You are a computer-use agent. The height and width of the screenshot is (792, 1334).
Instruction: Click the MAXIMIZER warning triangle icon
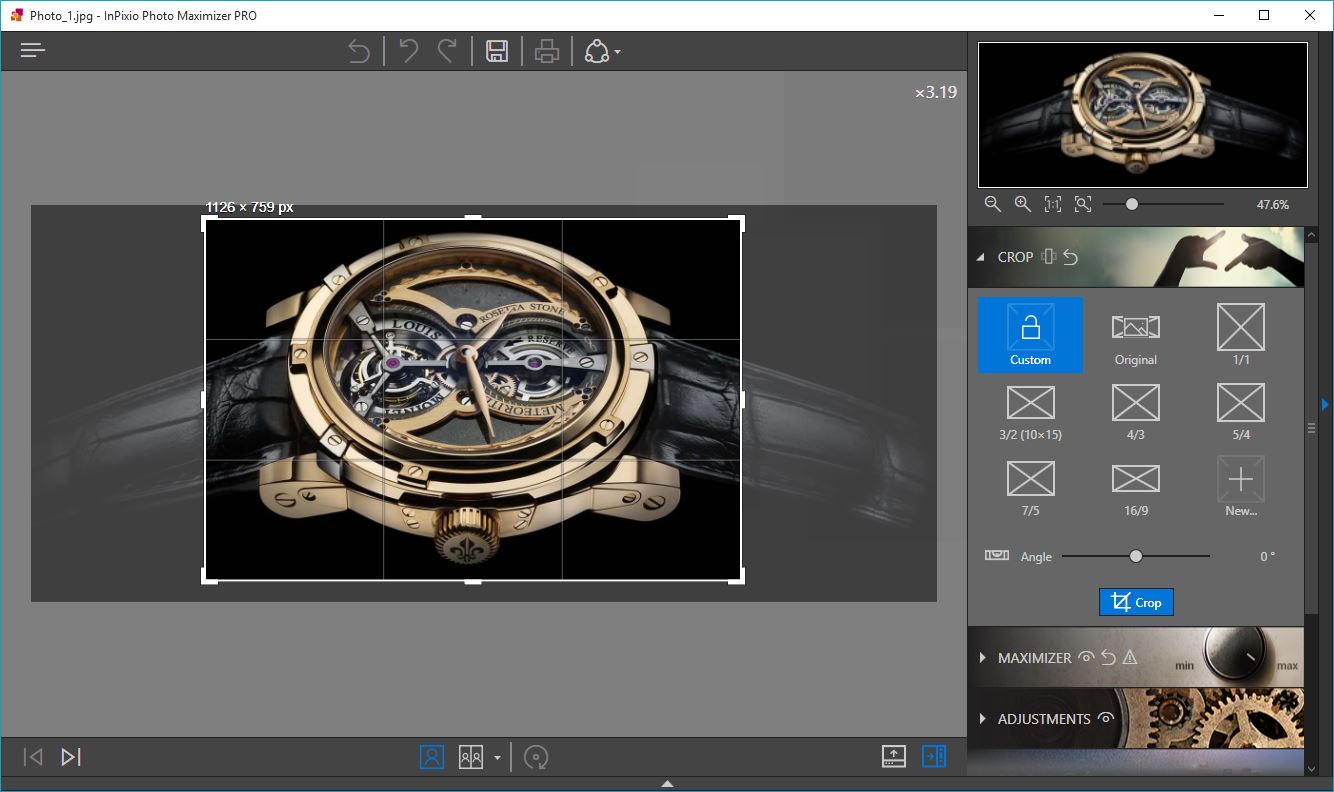[1130, 658]
